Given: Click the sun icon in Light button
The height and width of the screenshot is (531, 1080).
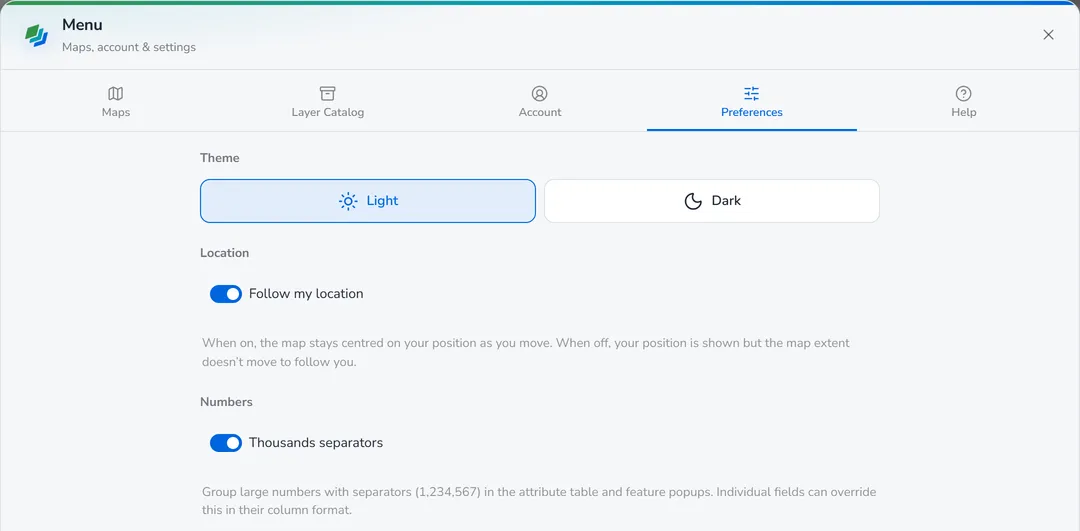Looking at the screenshot, I should coord(349,201).
